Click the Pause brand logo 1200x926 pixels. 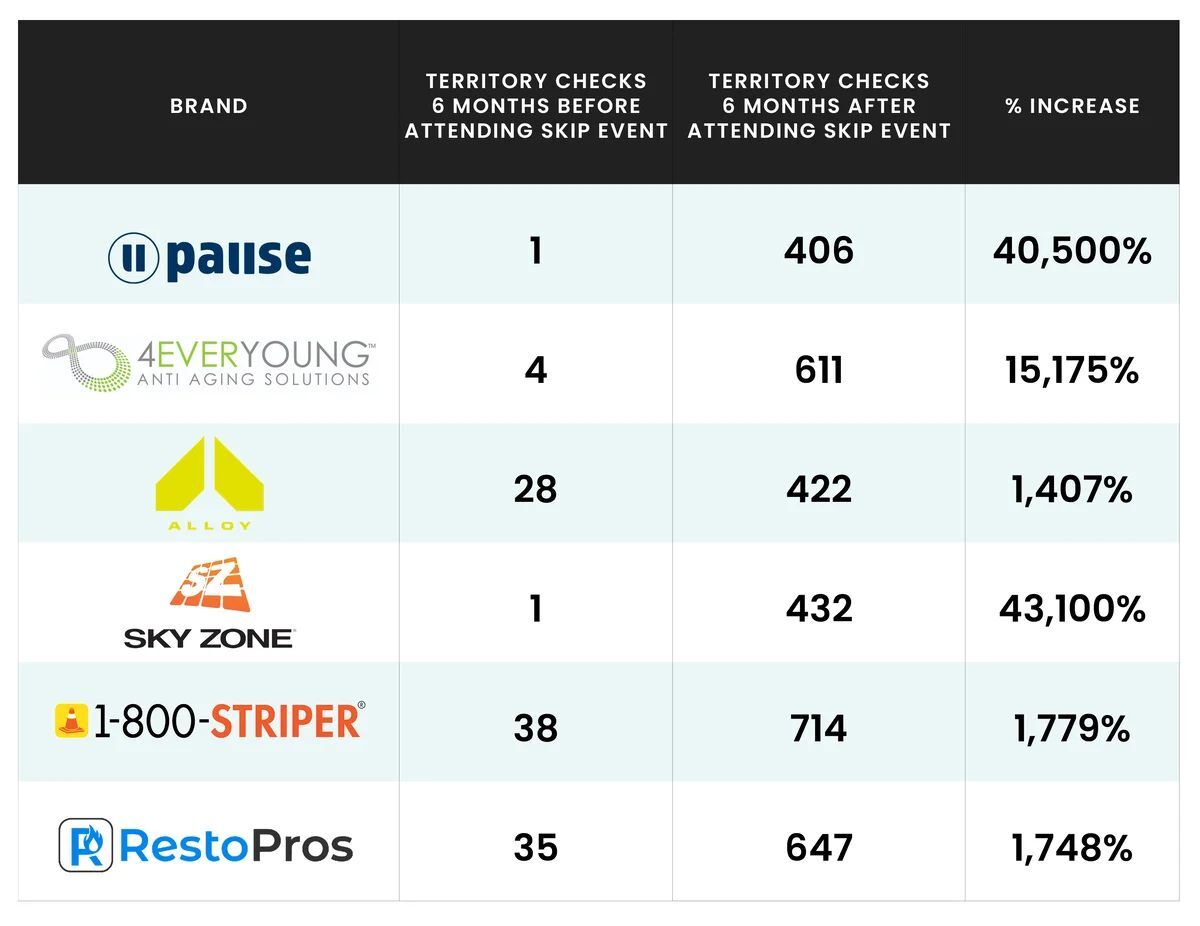[209, 257]
